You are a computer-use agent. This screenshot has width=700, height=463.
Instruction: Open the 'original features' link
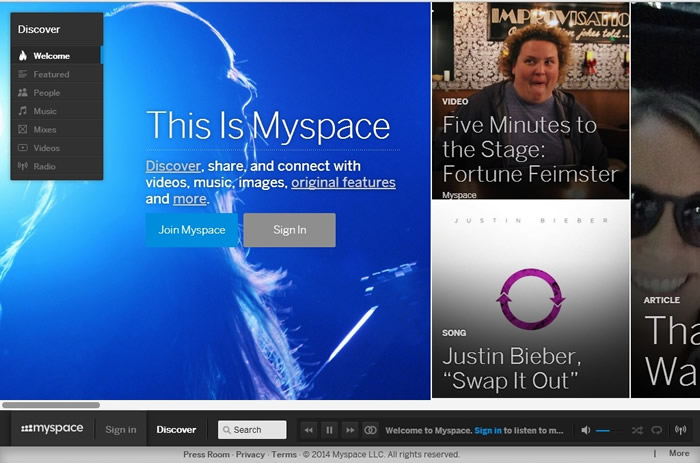343,183
